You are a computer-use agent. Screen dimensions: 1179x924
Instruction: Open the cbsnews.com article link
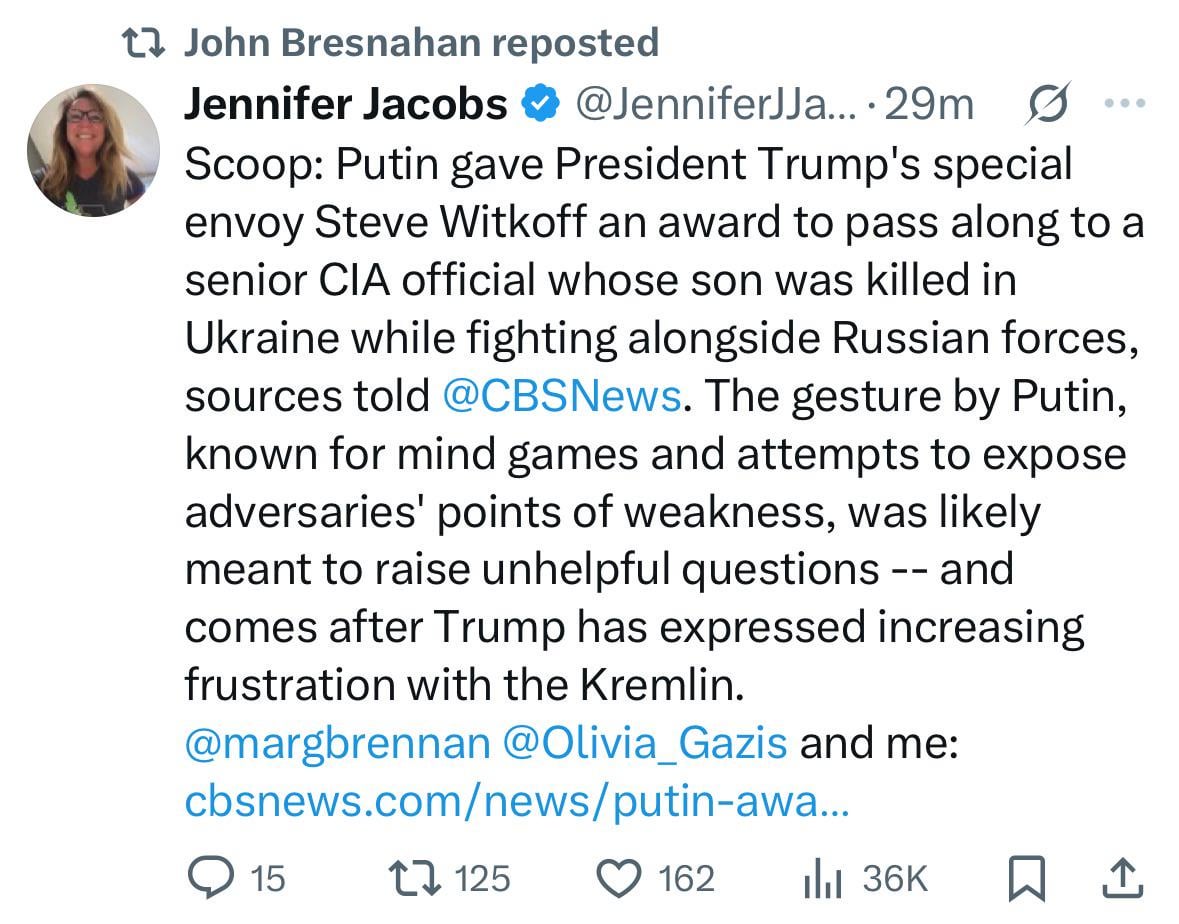click(x=517, y=801)
